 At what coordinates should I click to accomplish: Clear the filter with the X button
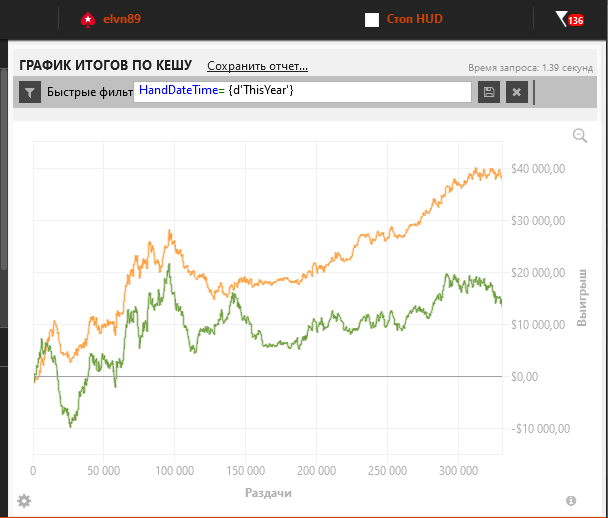[516, 92]
